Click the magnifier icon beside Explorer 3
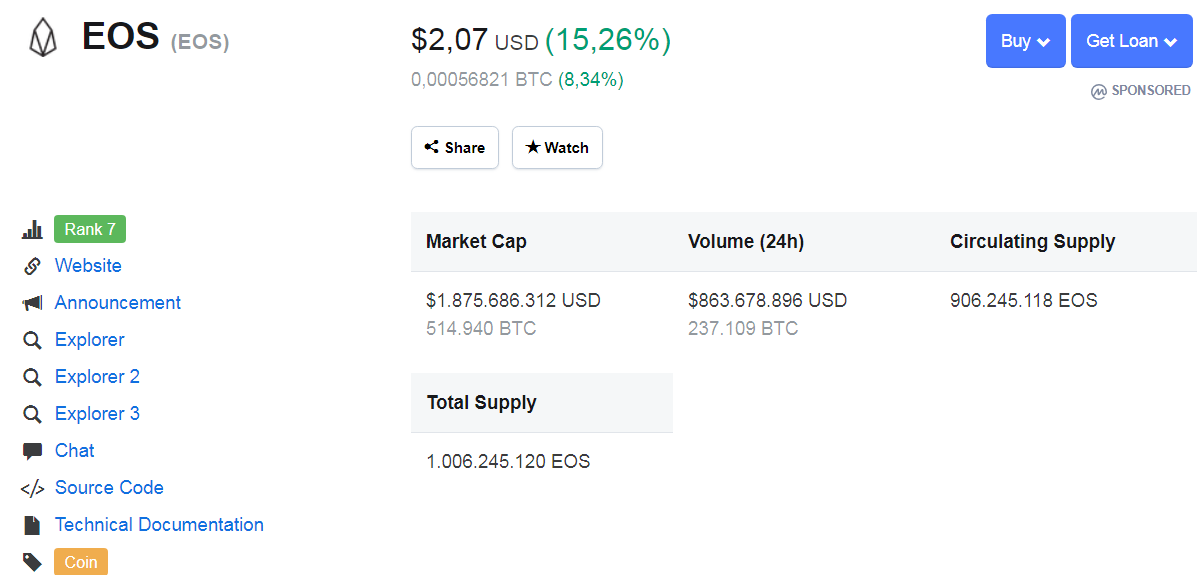1203x575 pixels. (32, 414)
